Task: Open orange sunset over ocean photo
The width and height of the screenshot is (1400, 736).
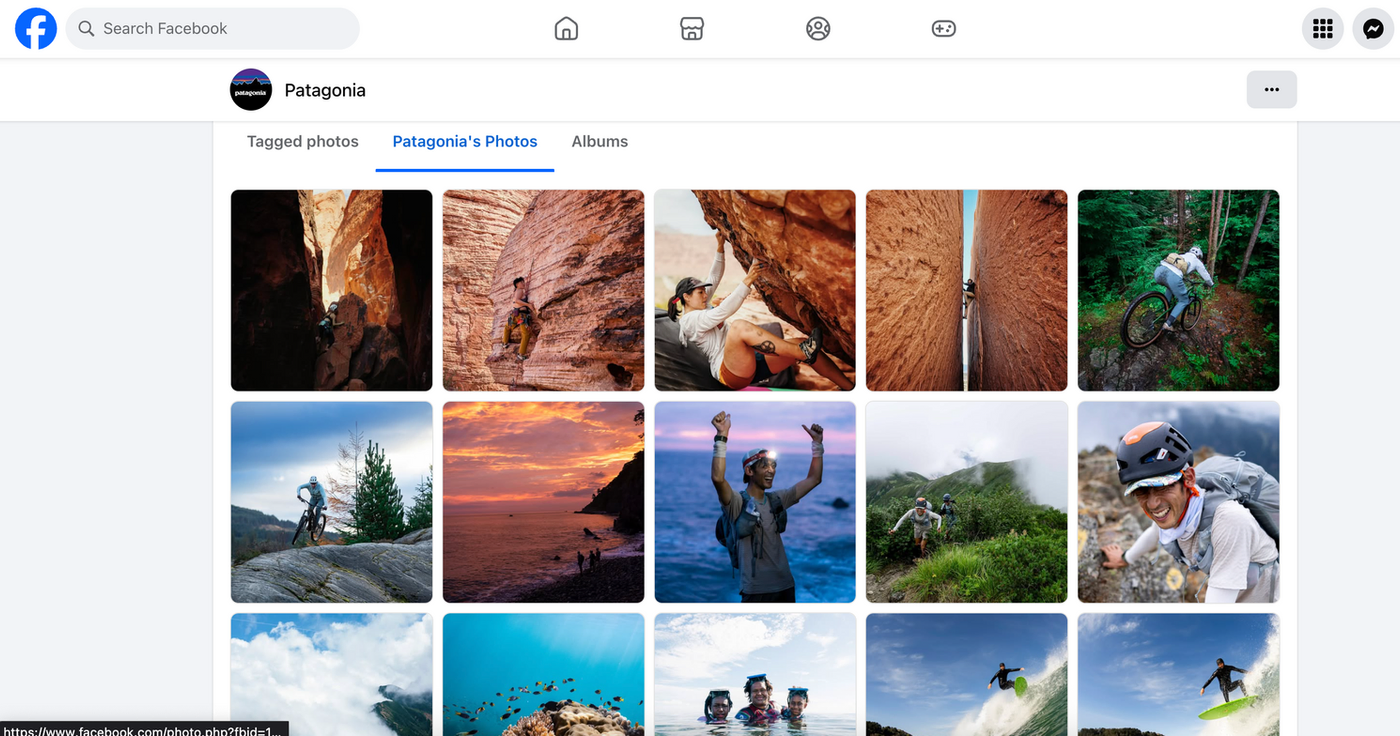Action: click(544, 502)
